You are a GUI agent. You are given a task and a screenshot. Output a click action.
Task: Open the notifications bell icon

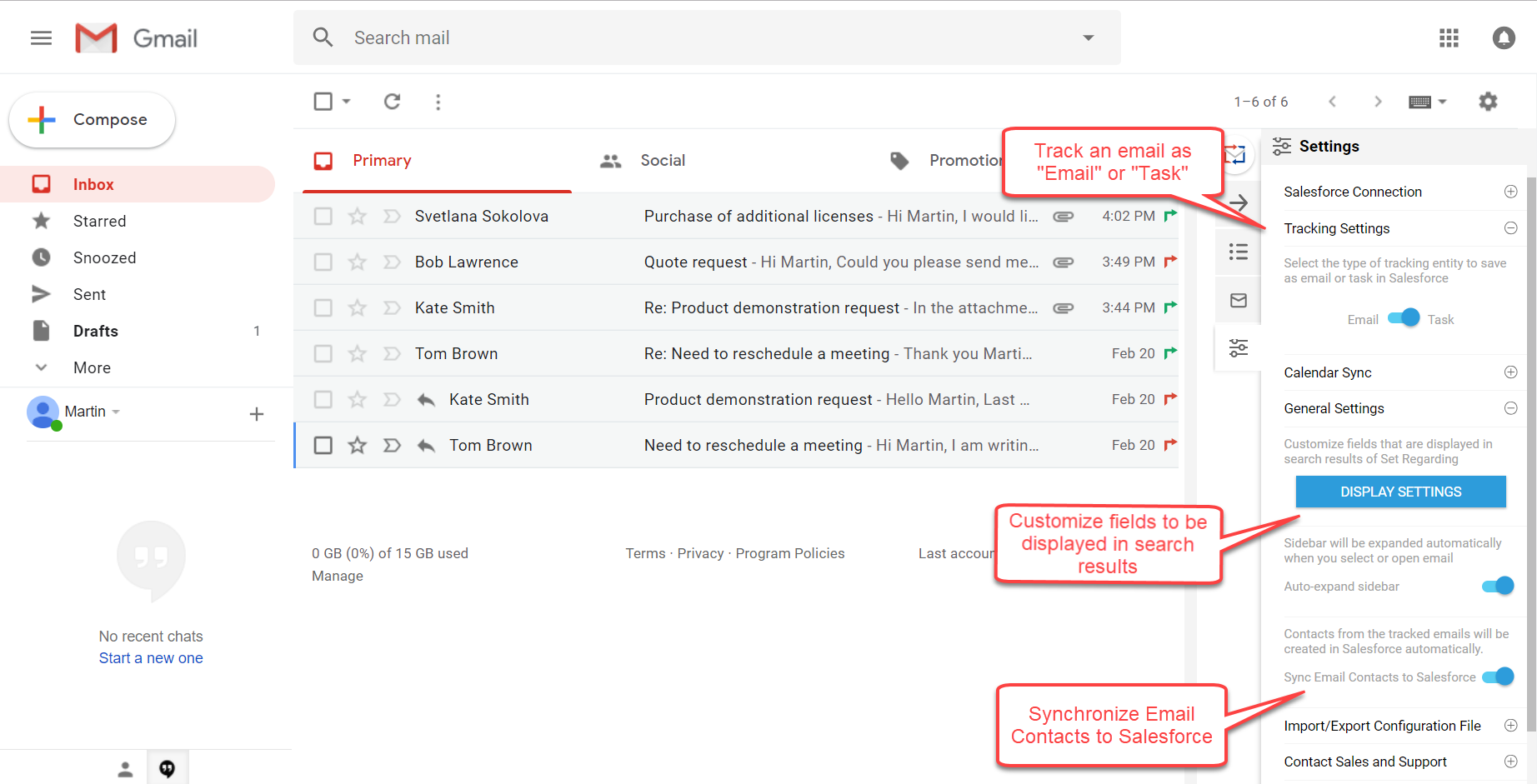click(1504, 38)
